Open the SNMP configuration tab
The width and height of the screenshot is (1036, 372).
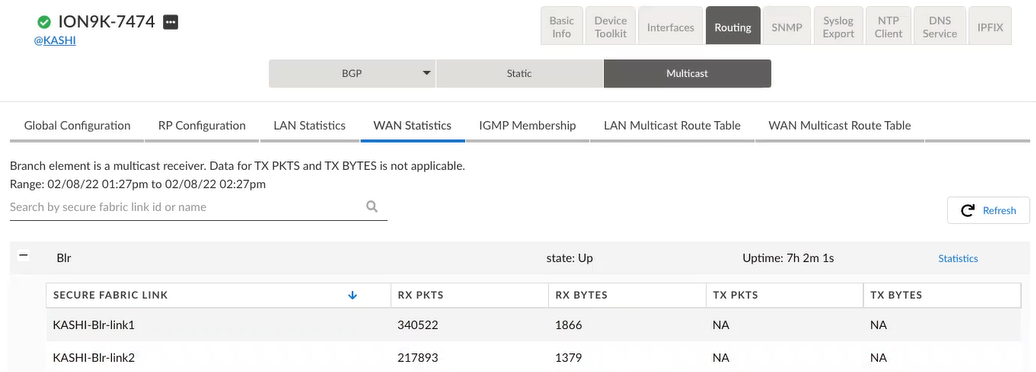click(x=786, y=27)
